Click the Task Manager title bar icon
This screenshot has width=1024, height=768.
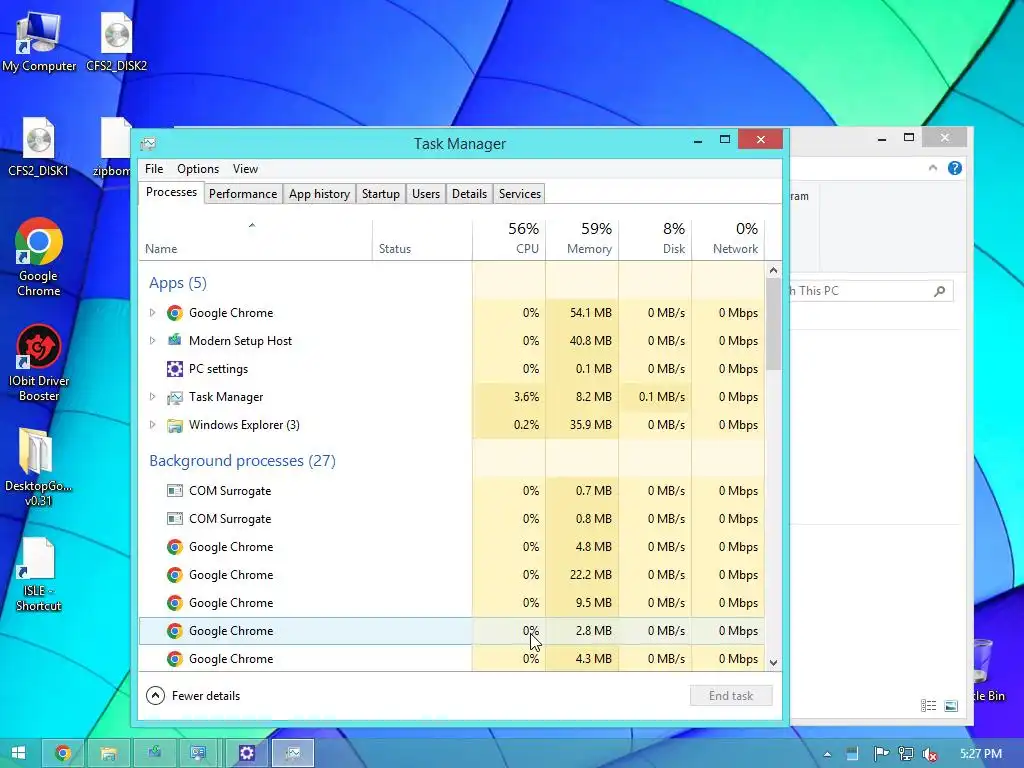click(148, 144)
